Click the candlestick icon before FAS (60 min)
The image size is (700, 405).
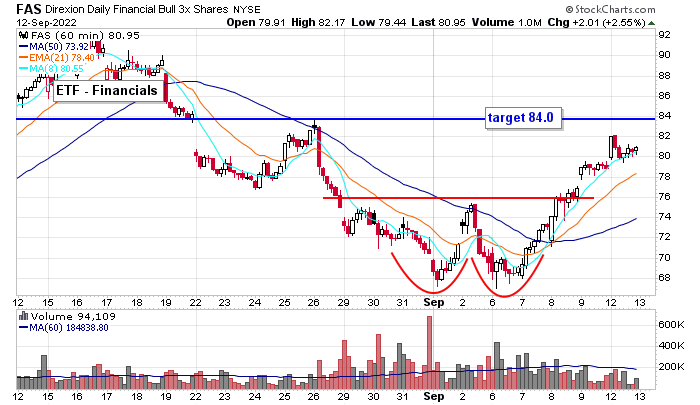pyautogui.click(x=22, y=35)
